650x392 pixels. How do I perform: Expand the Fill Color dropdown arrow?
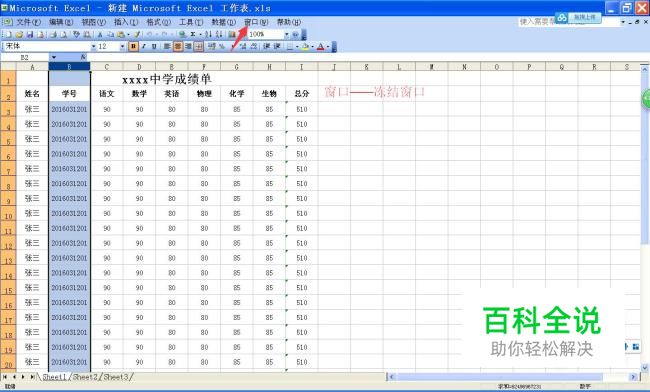312,46
